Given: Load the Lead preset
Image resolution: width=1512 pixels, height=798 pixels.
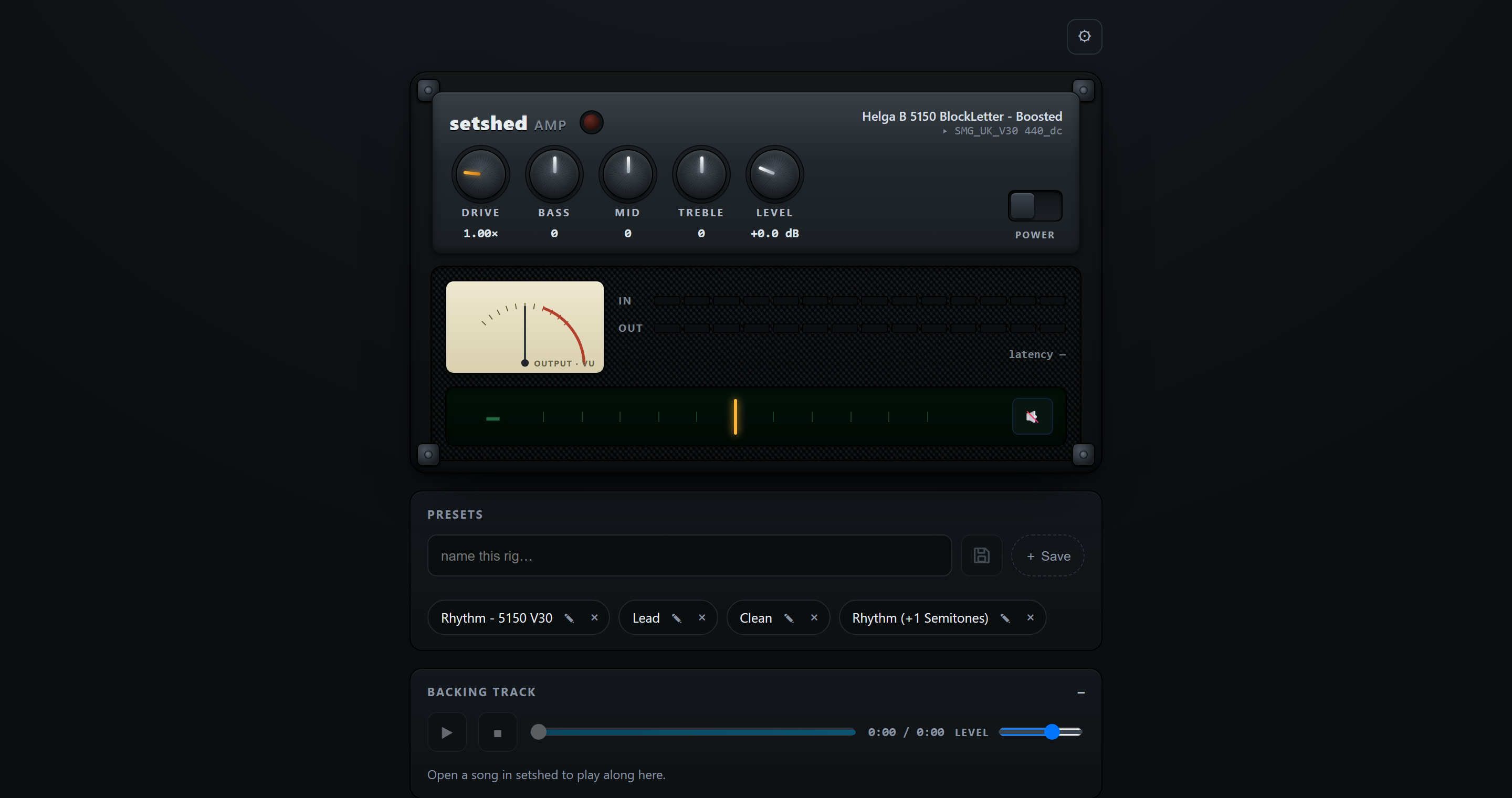Looking at the screenshot, I should (x=646, y=618).
